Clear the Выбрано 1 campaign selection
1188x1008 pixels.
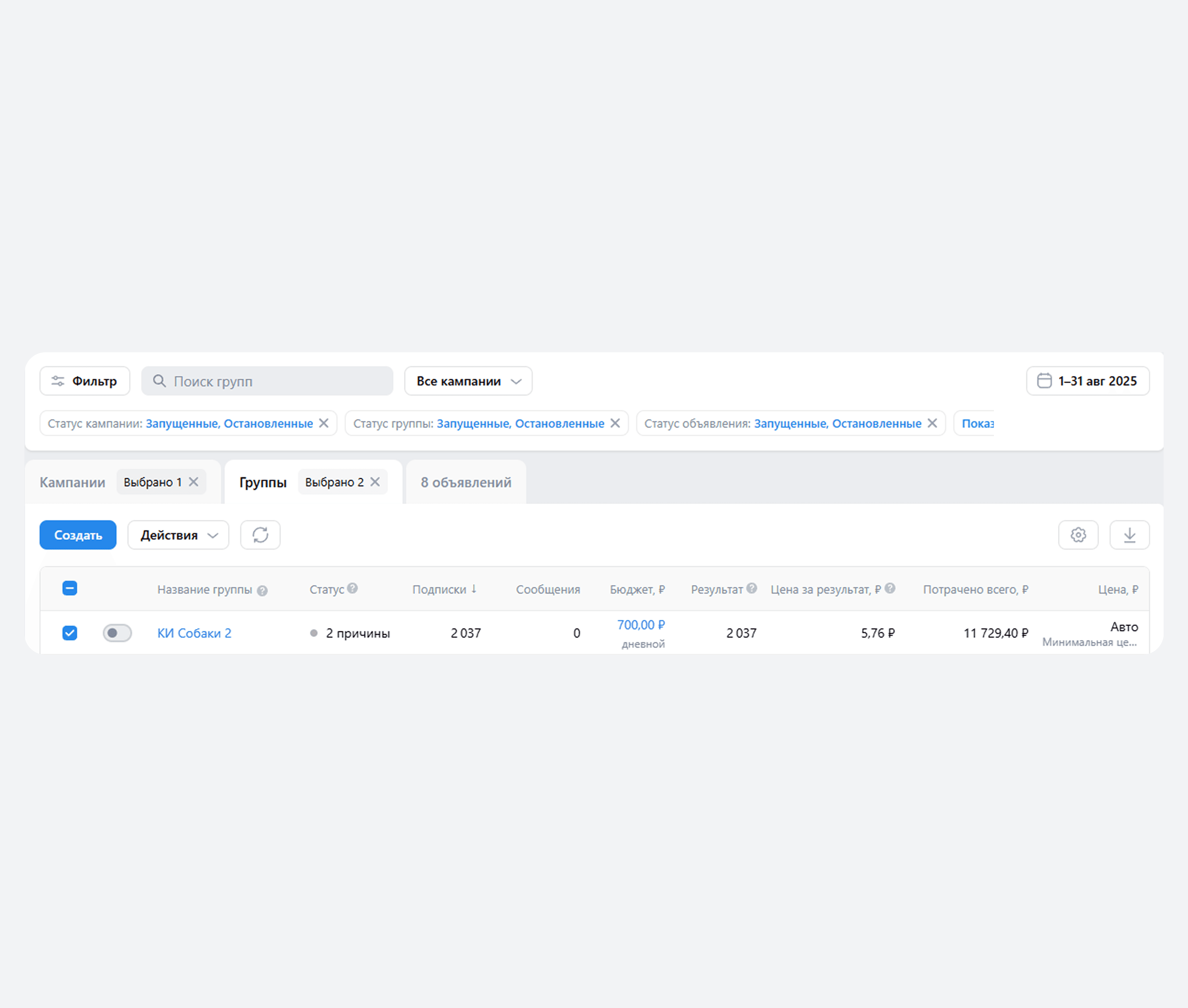194,482
